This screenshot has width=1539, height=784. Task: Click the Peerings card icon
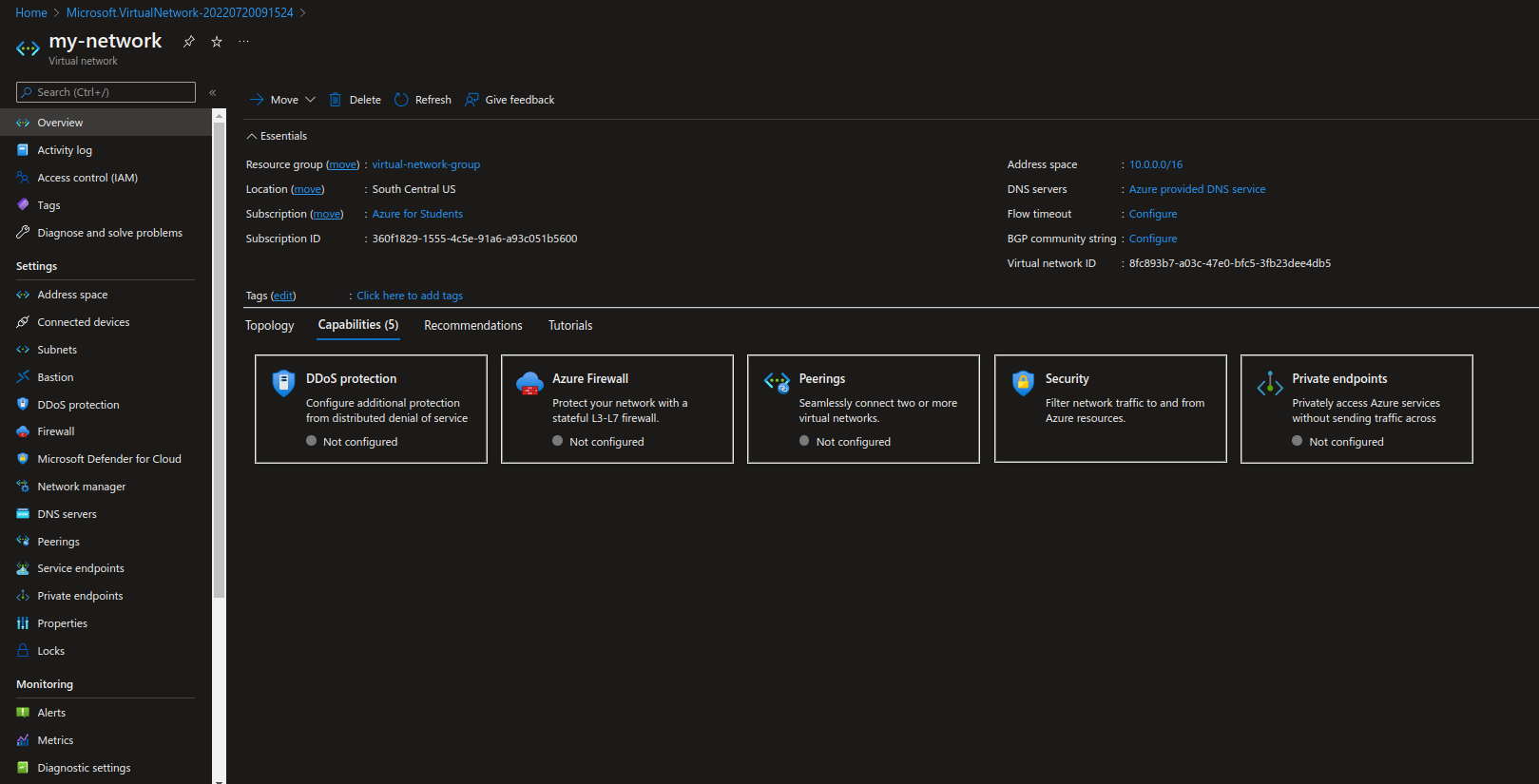pos(777,383)
